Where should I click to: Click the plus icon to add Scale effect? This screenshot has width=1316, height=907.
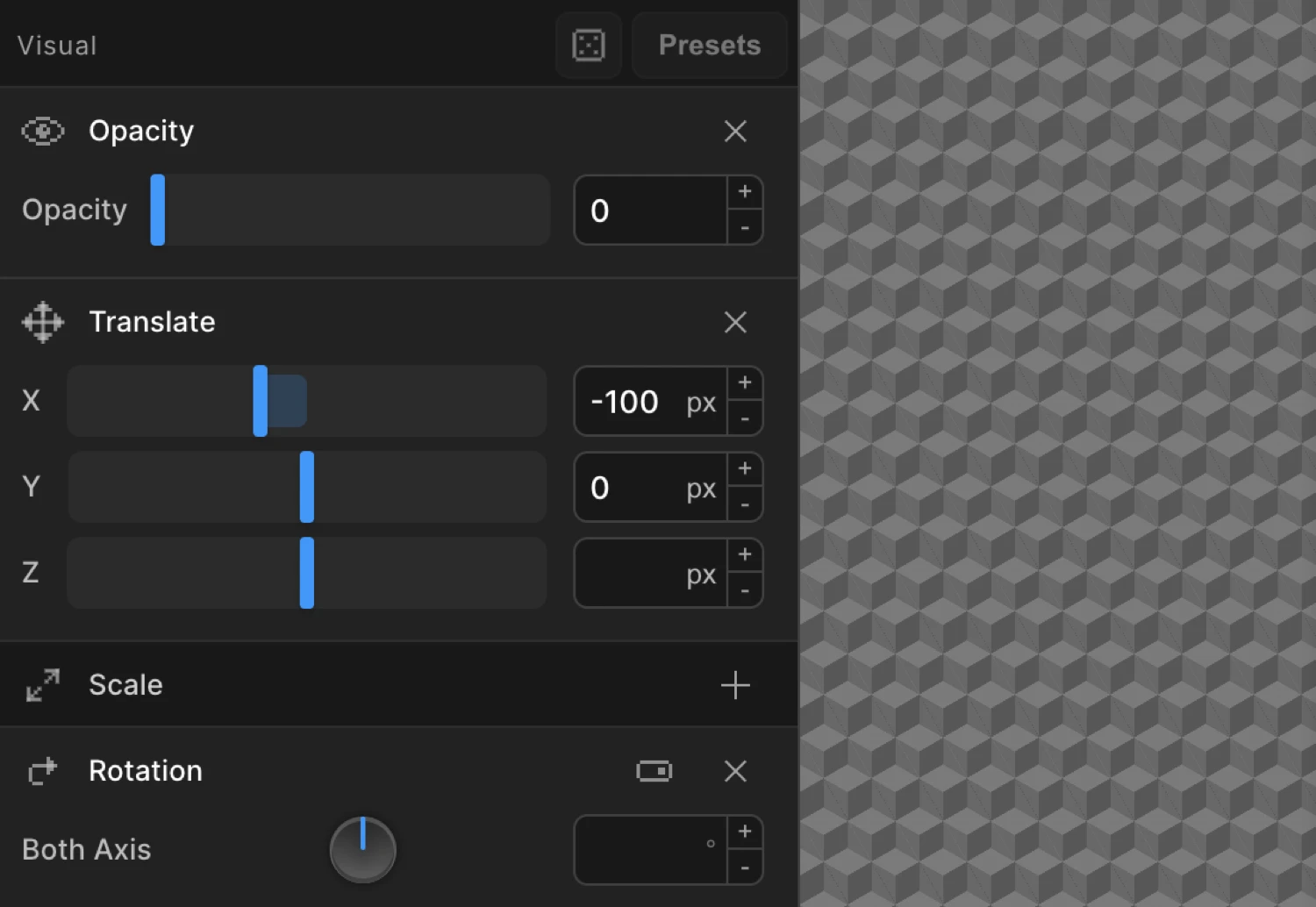[735, 685]
